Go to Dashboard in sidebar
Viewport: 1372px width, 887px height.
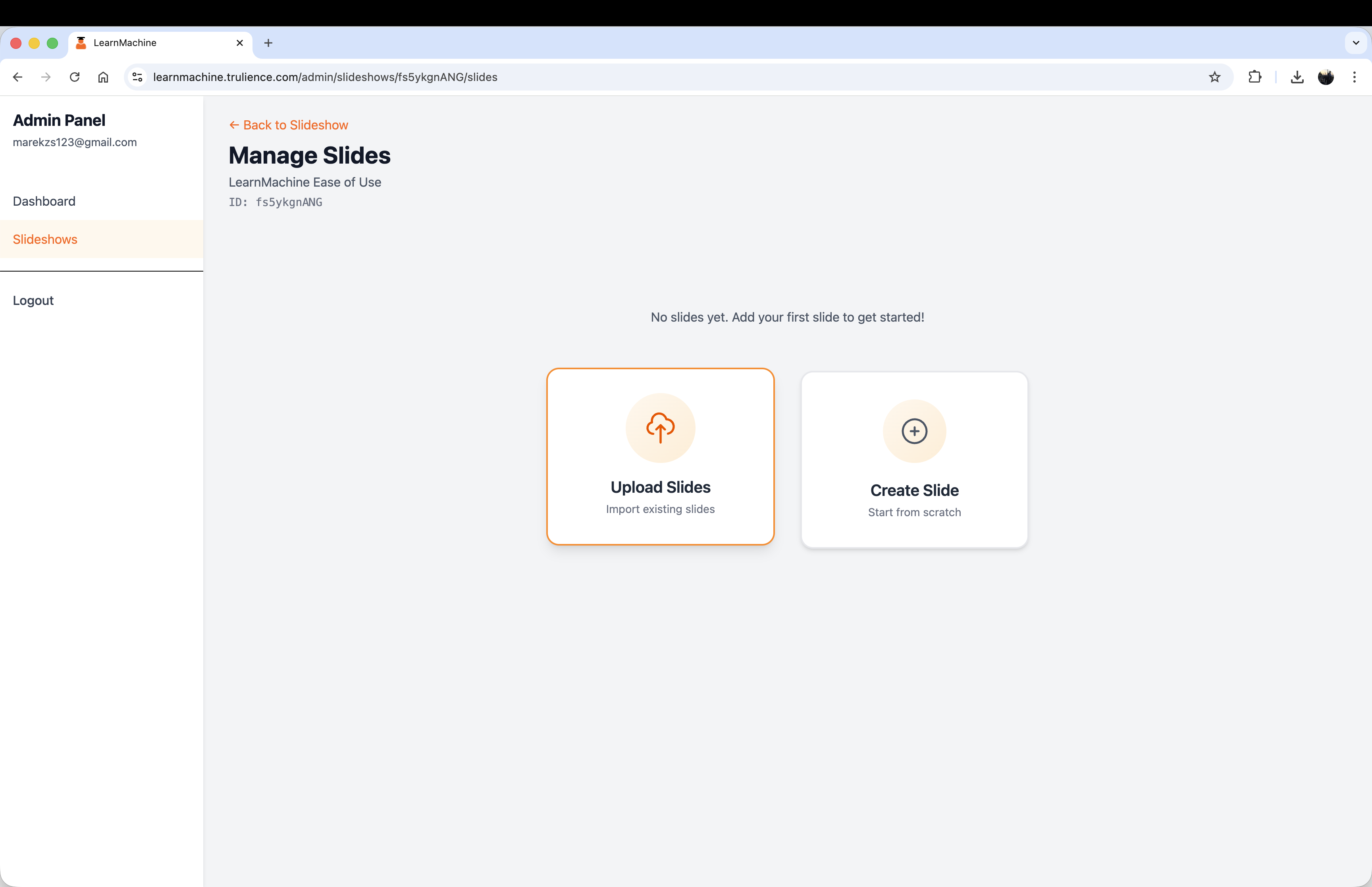click(x=44, y=201)
